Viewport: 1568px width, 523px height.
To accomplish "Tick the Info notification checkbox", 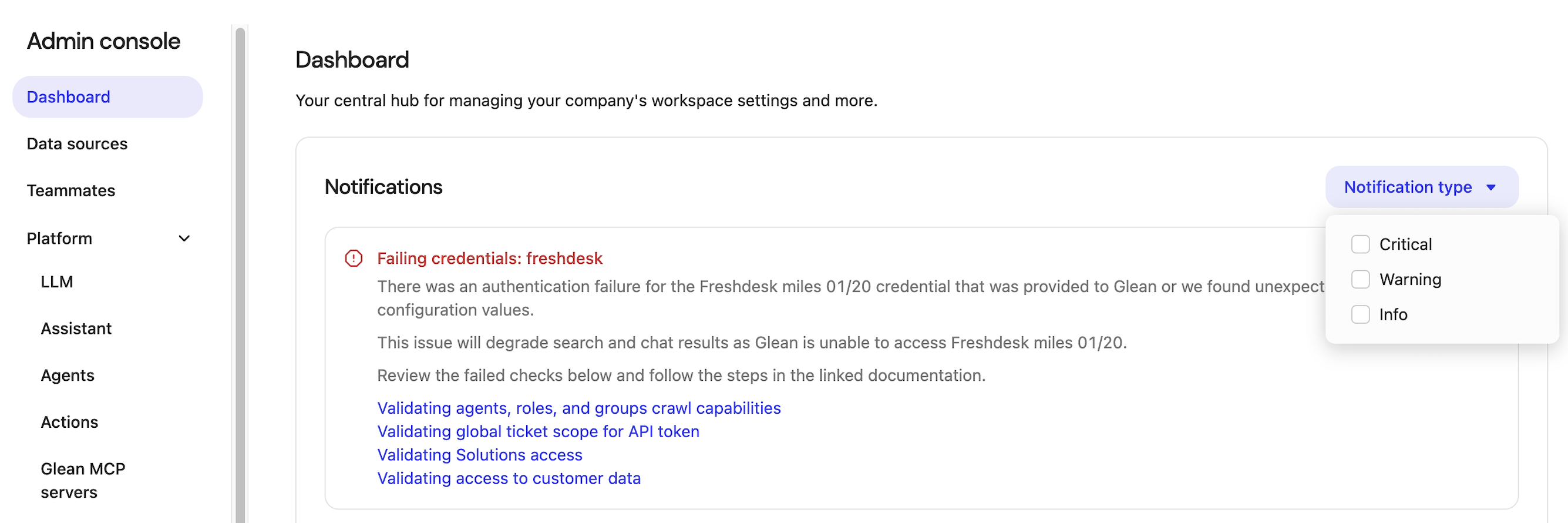I will pyautogui.click(x=1360, y=314).
